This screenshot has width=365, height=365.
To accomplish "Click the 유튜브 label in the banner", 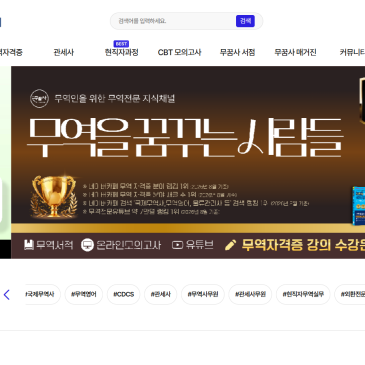I will coord(199,245).
